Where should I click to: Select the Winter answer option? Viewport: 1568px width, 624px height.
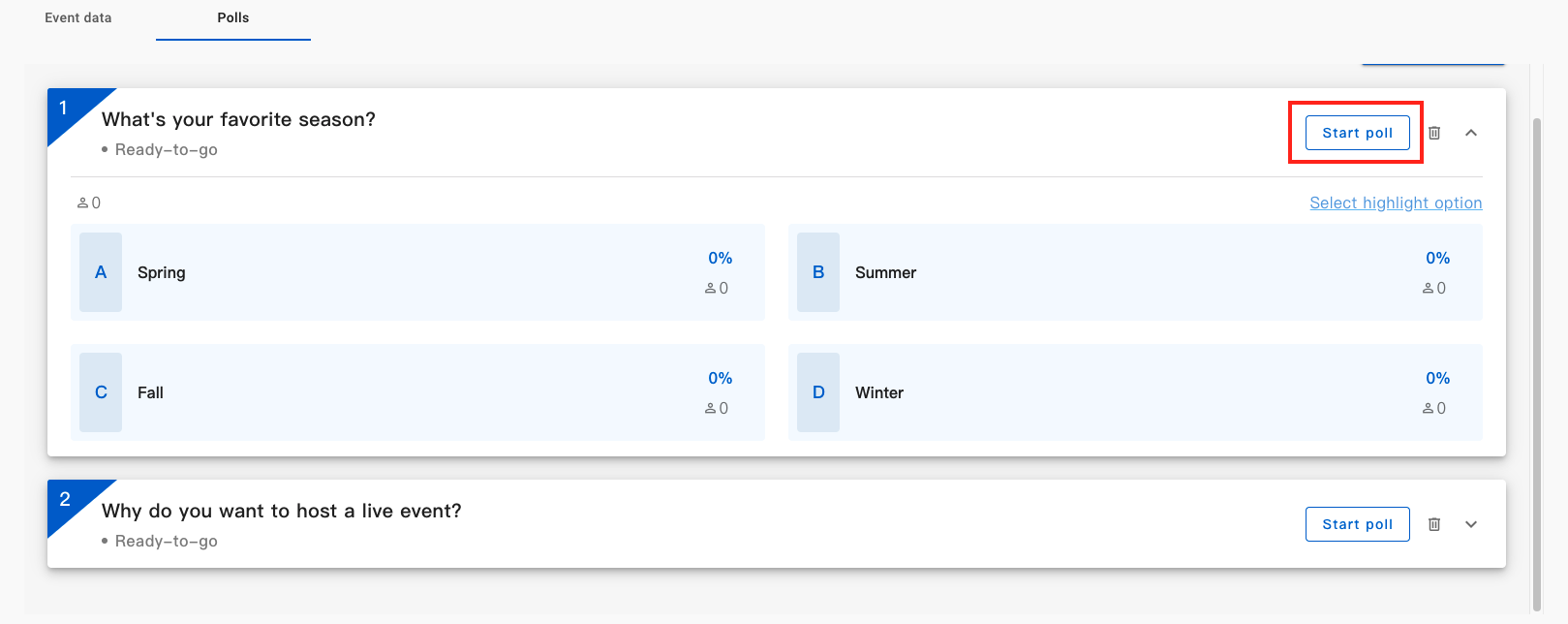click(1135, 392)
